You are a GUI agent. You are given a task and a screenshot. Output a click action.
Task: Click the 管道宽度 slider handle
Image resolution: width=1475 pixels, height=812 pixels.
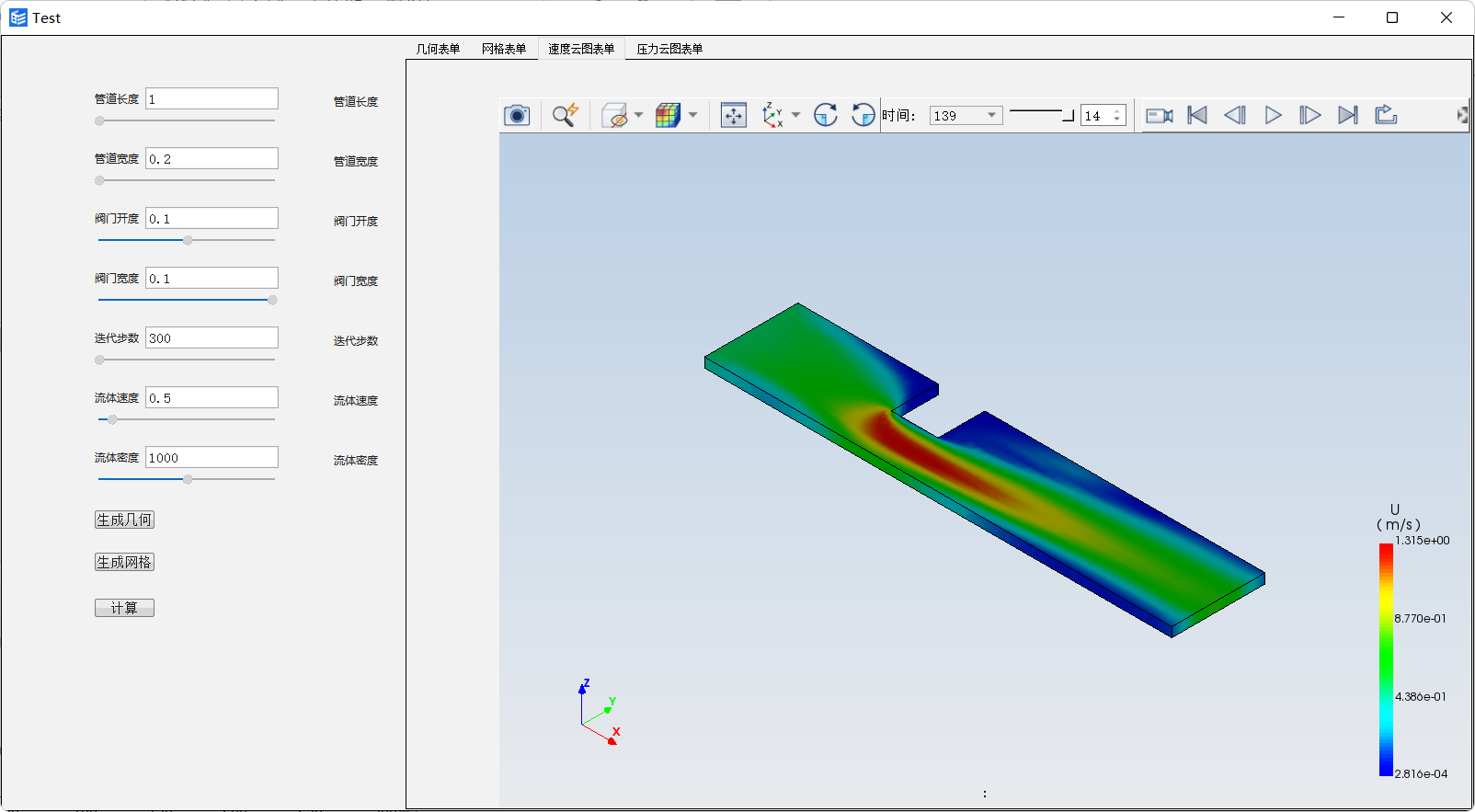(99, 180)
